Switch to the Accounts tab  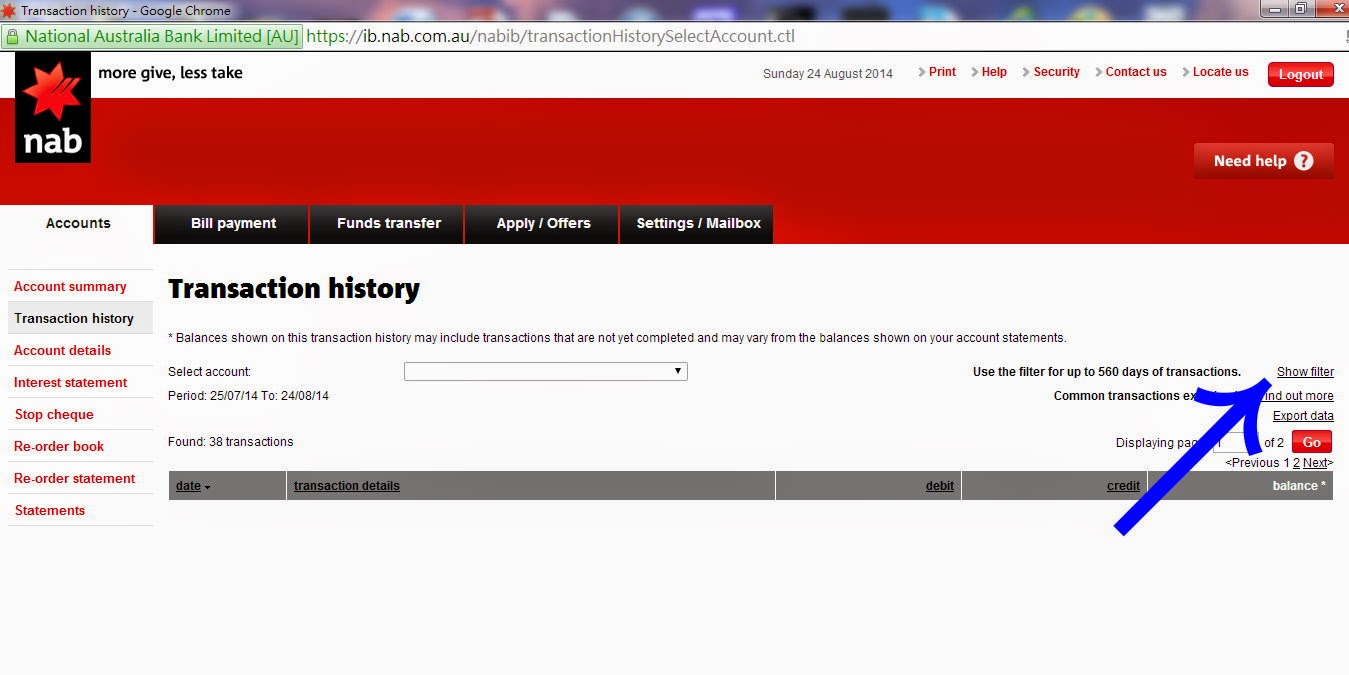pyautogui.click(x=78, y=223)
